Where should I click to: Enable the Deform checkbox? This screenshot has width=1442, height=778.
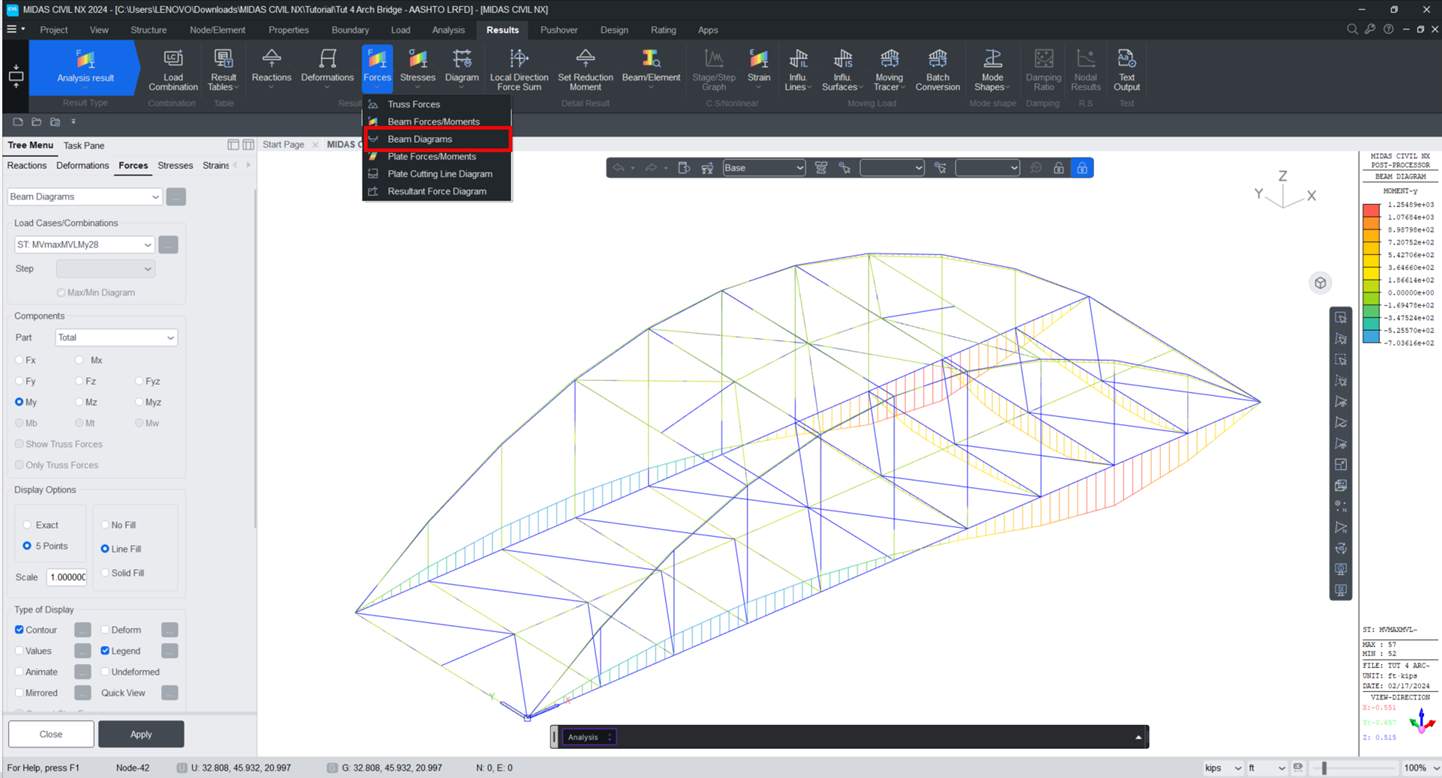click(105, 630)
